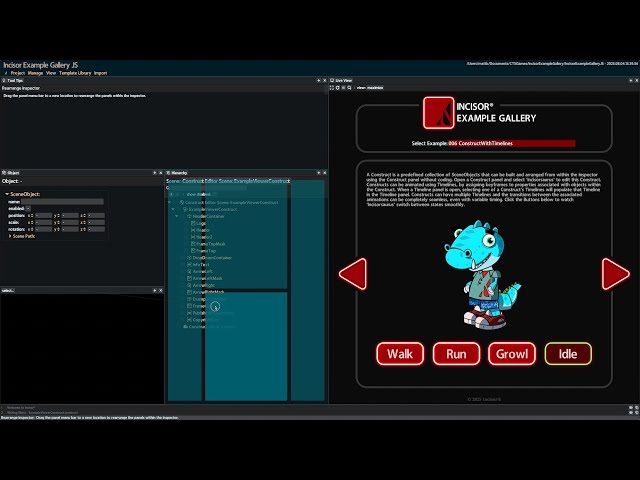Click the Incisorsaurus dinosaur character

pos(481,275)
